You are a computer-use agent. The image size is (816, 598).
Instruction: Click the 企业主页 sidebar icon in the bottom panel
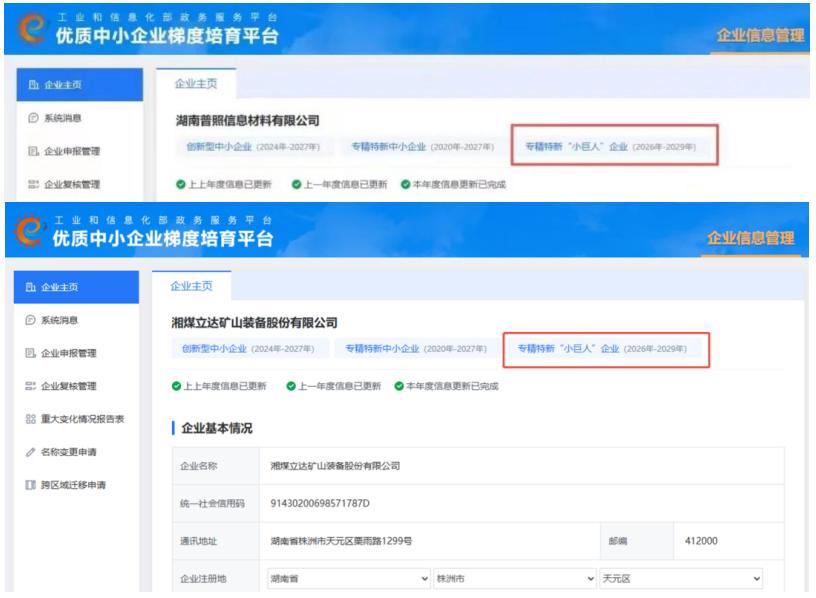(31, 287)
